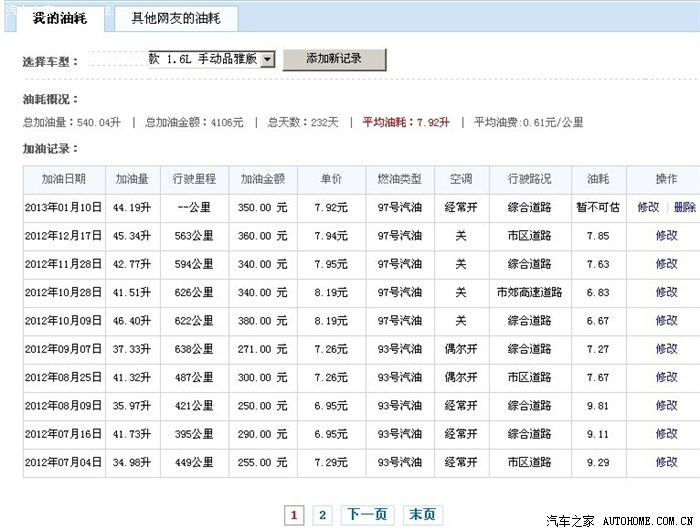This screenshot has height=530, width=700.
Task: Open the 其他网友的油耗 tab
Action: click(x=176, y=18)
